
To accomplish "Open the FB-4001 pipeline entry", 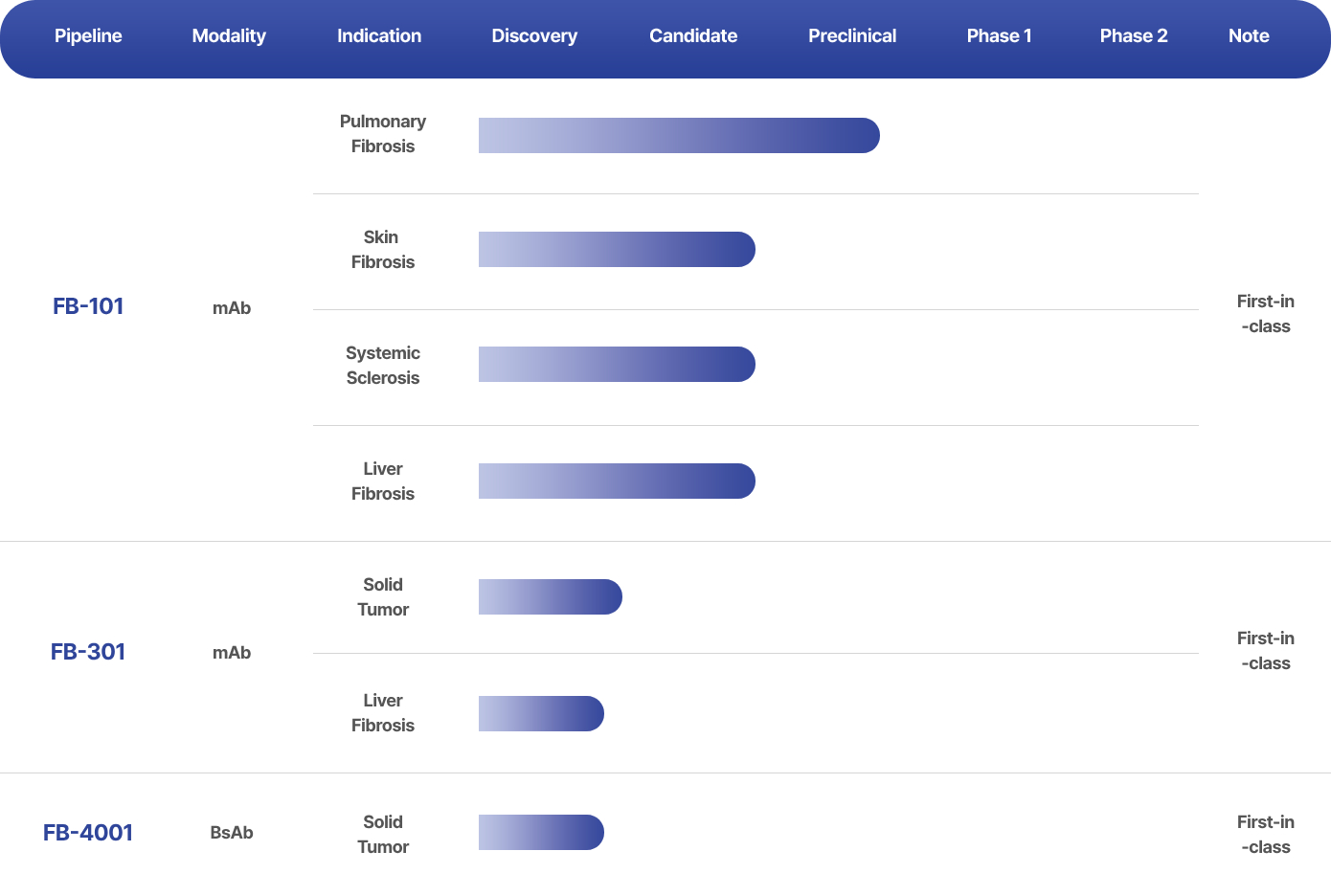I will [88, 833].
